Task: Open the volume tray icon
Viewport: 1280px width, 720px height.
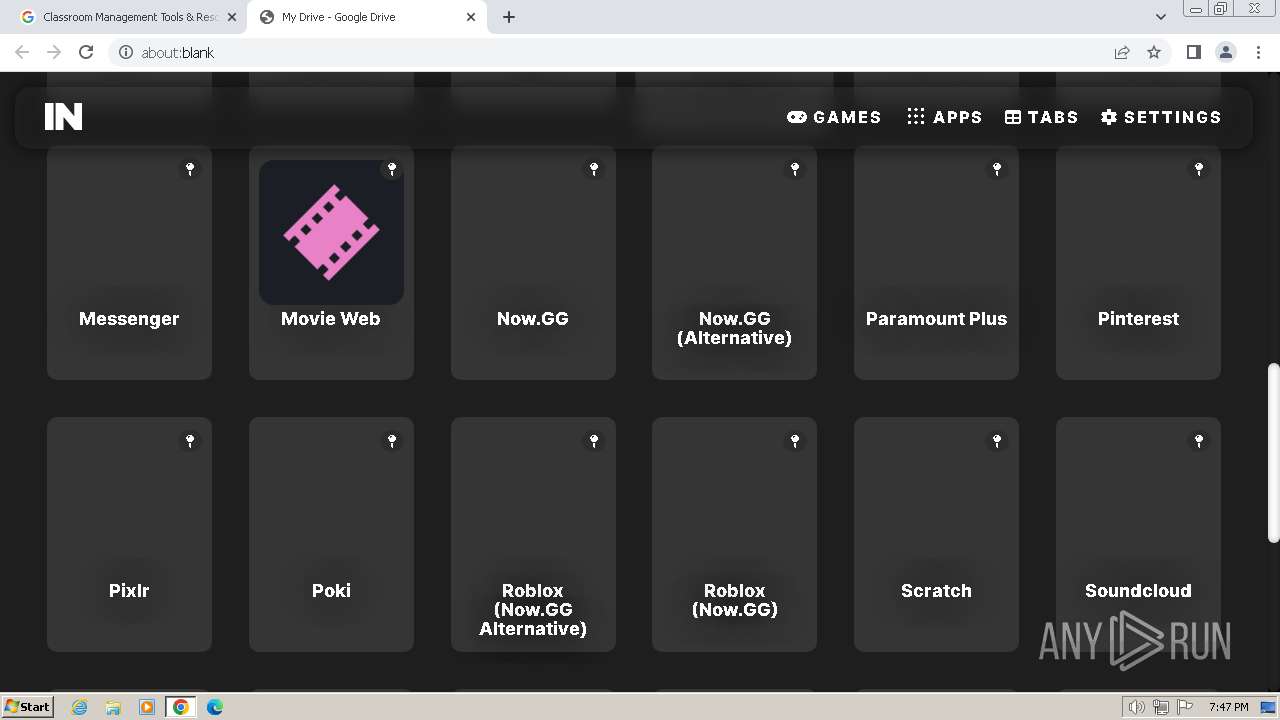Action: coord(1137,707)
